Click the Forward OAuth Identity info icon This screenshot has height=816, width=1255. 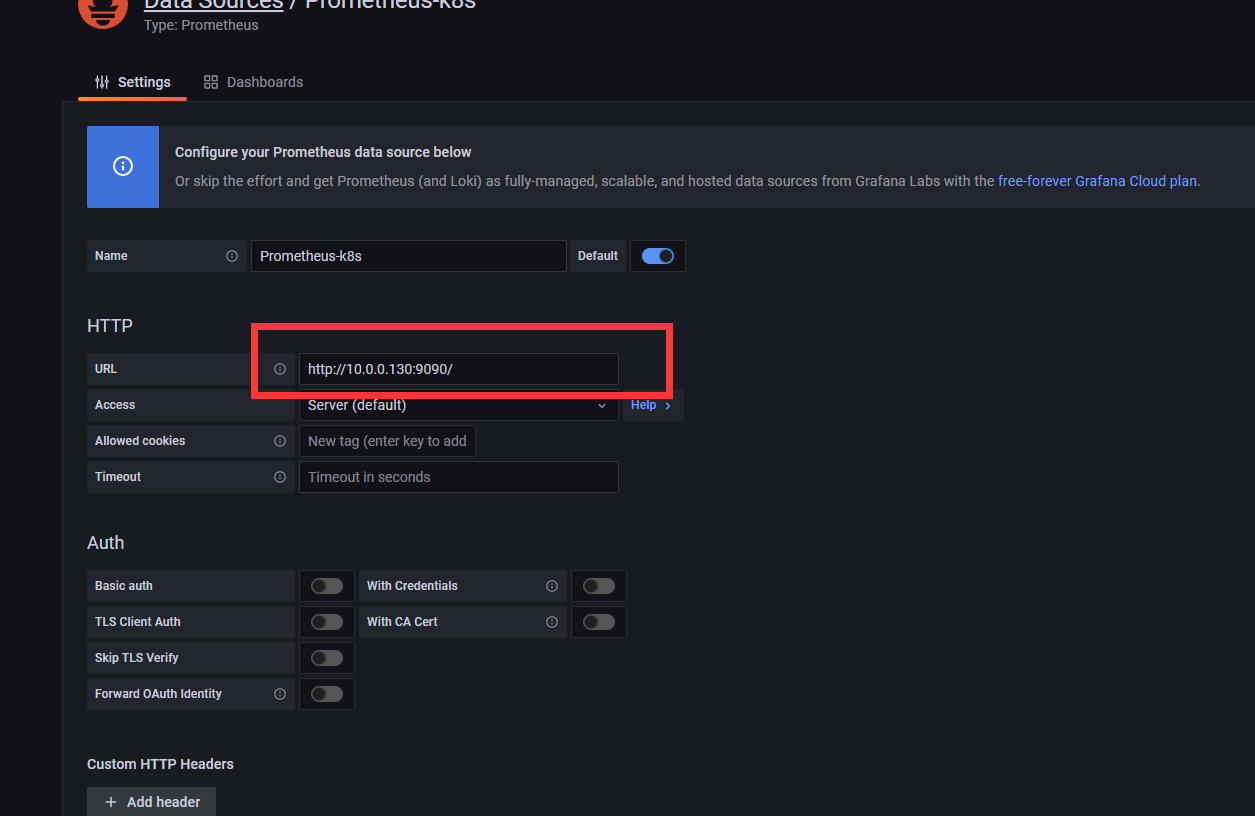tap(280, 694)
